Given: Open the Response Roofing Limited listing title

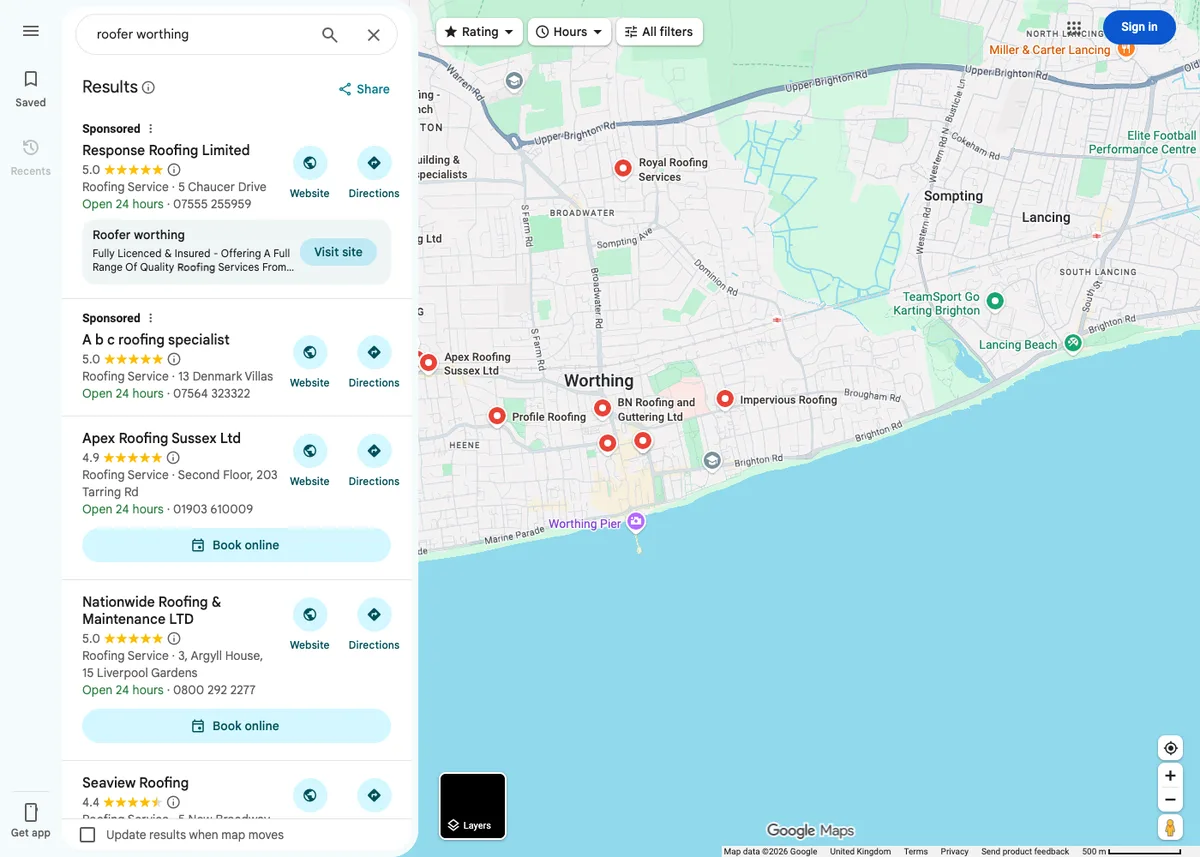Looking at the screenshot, I should 166,150.
